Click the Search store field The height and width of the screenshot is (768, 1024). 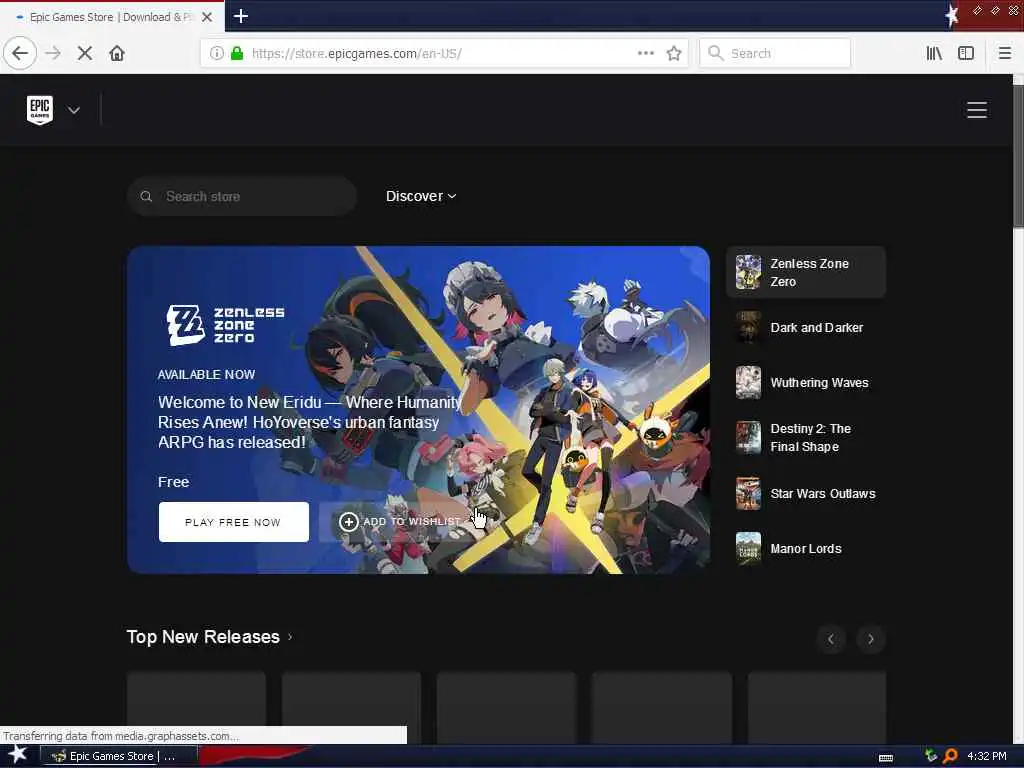click(242, 197)
